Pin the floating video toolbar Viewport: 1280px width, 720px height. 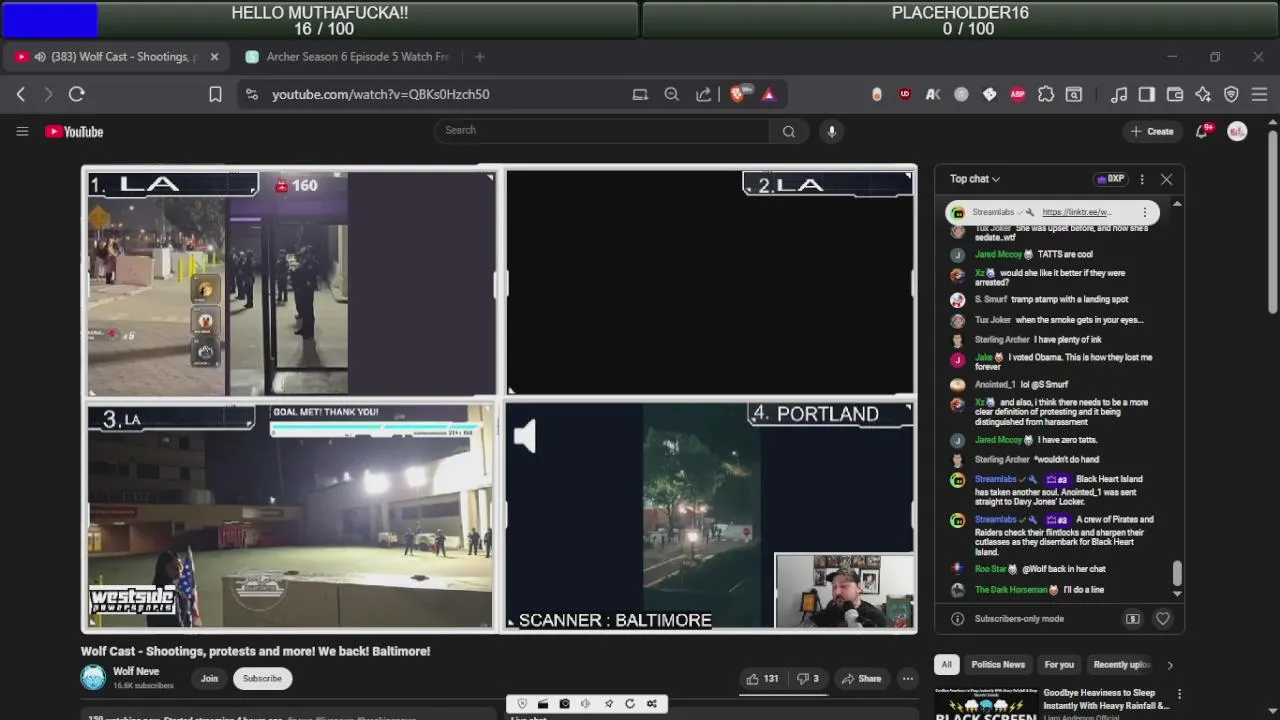(x=608, y=704)
